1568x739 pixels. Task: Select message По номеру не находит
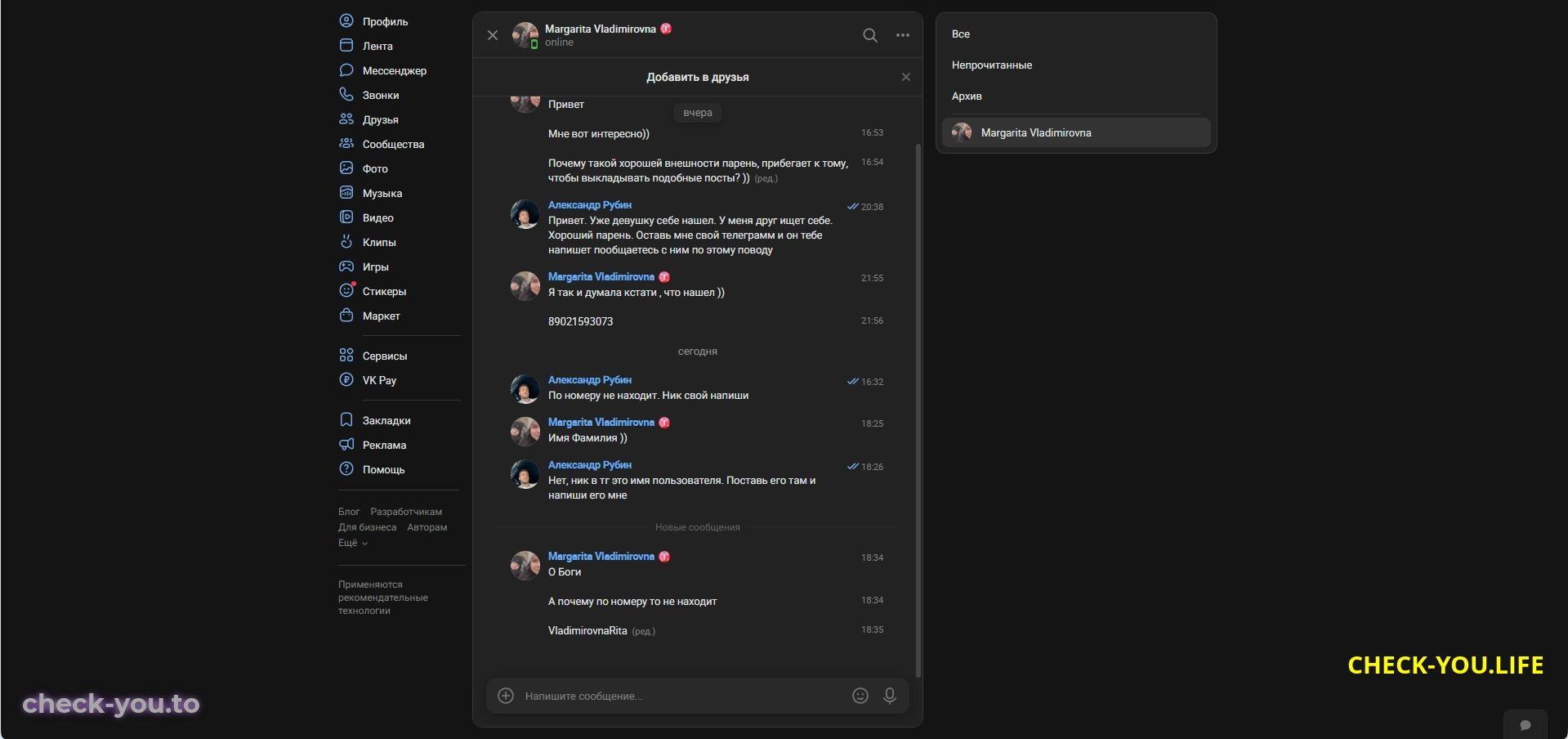648,396
